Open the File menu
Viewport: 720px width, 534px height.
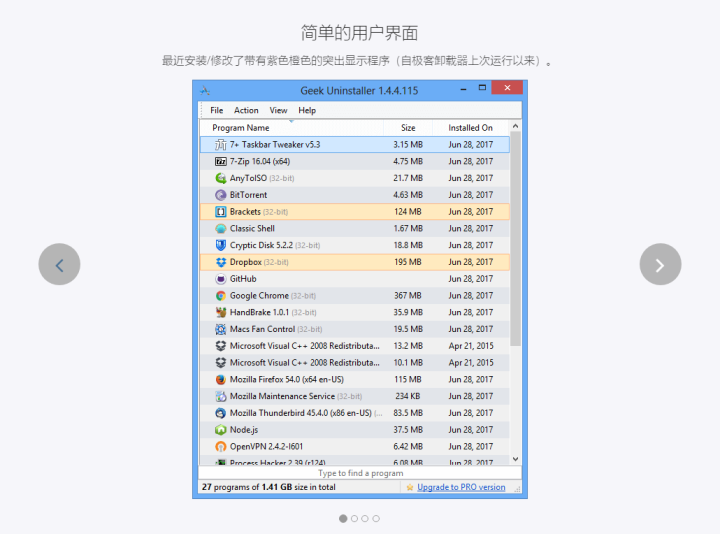coord(216,110)
